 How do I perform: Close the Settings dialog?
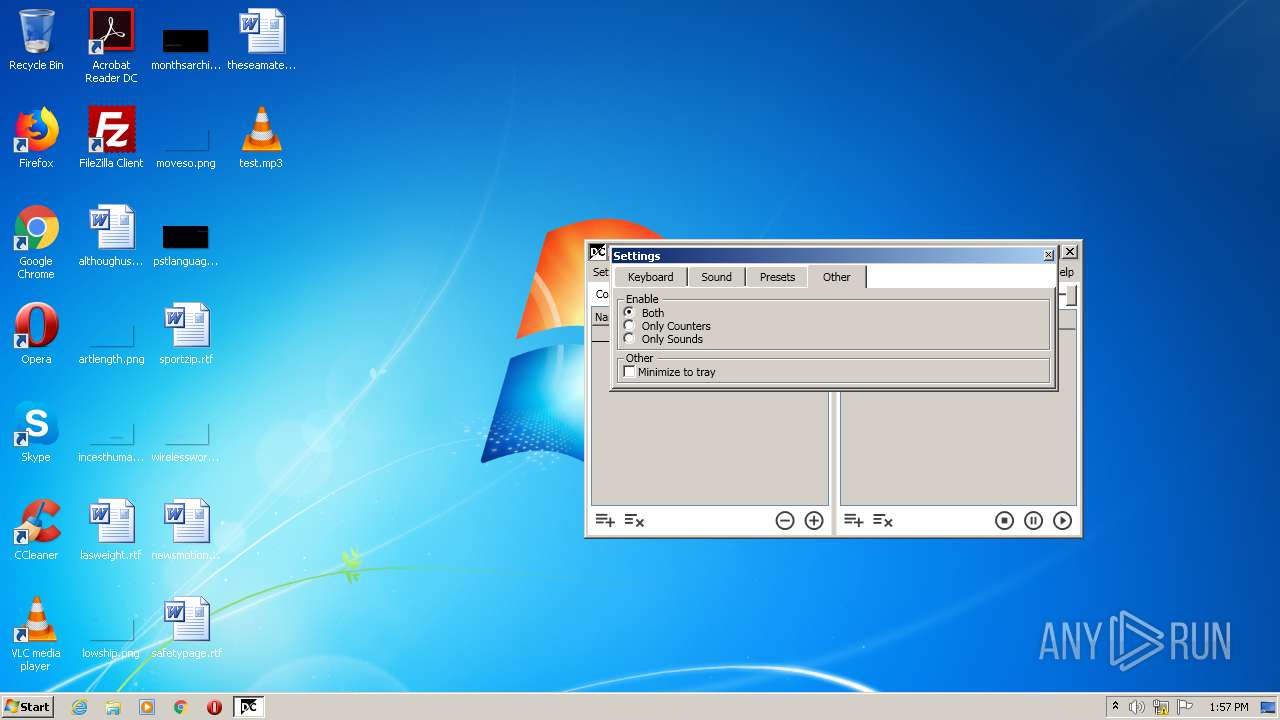pyautogui.click(x=1048, y=256)
